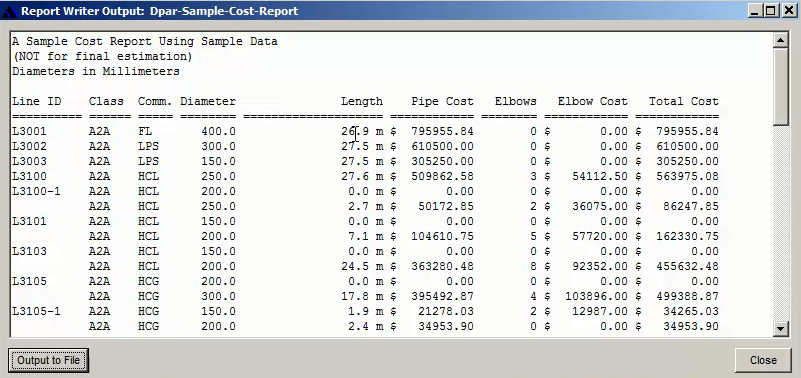Click the empty scrollbar track below thumb
The width and height of the screenshot is (801, 378).
(781, 222)
